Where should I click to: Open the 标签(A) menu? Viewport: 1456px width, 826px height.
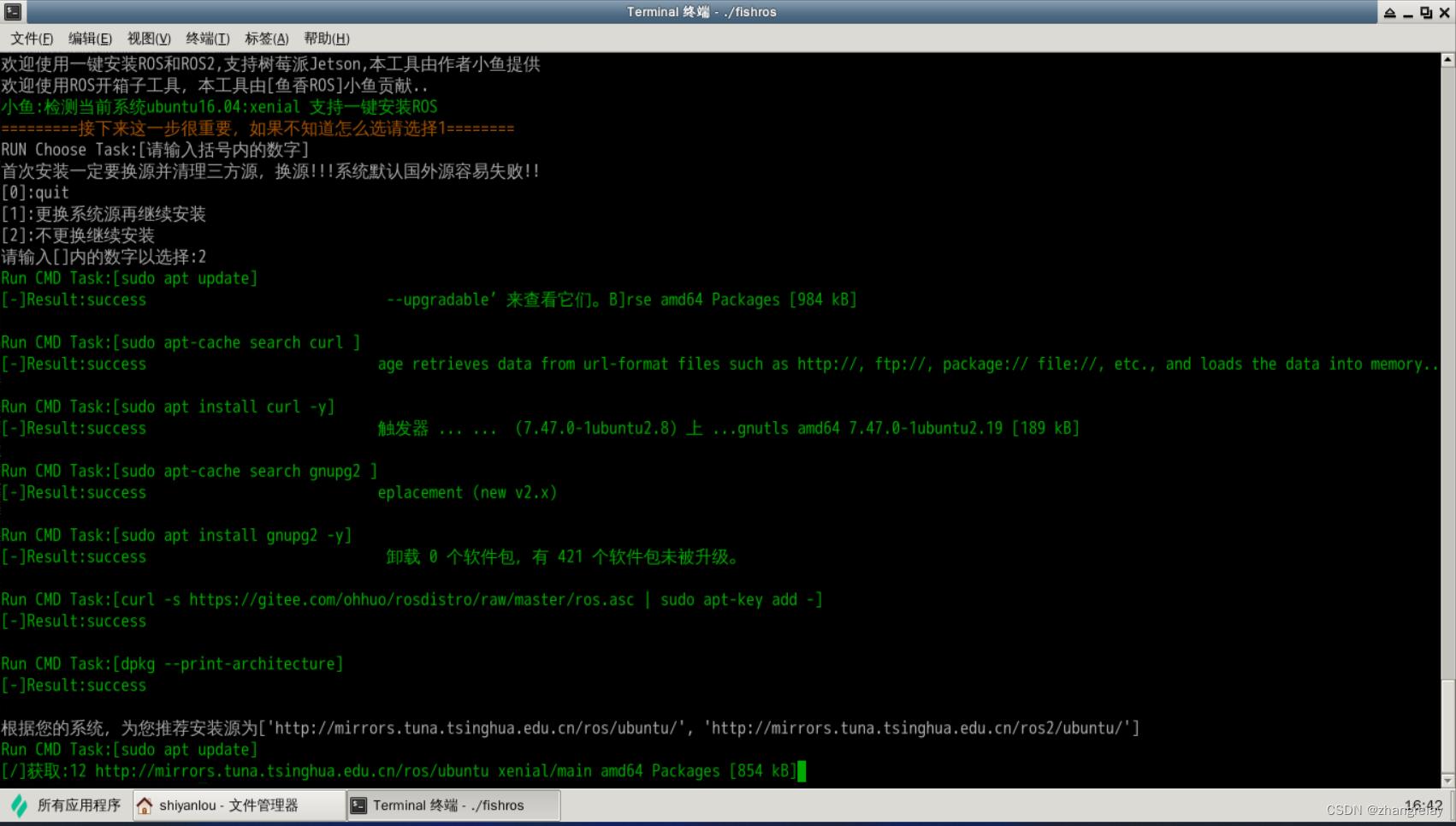click(266, 39)
